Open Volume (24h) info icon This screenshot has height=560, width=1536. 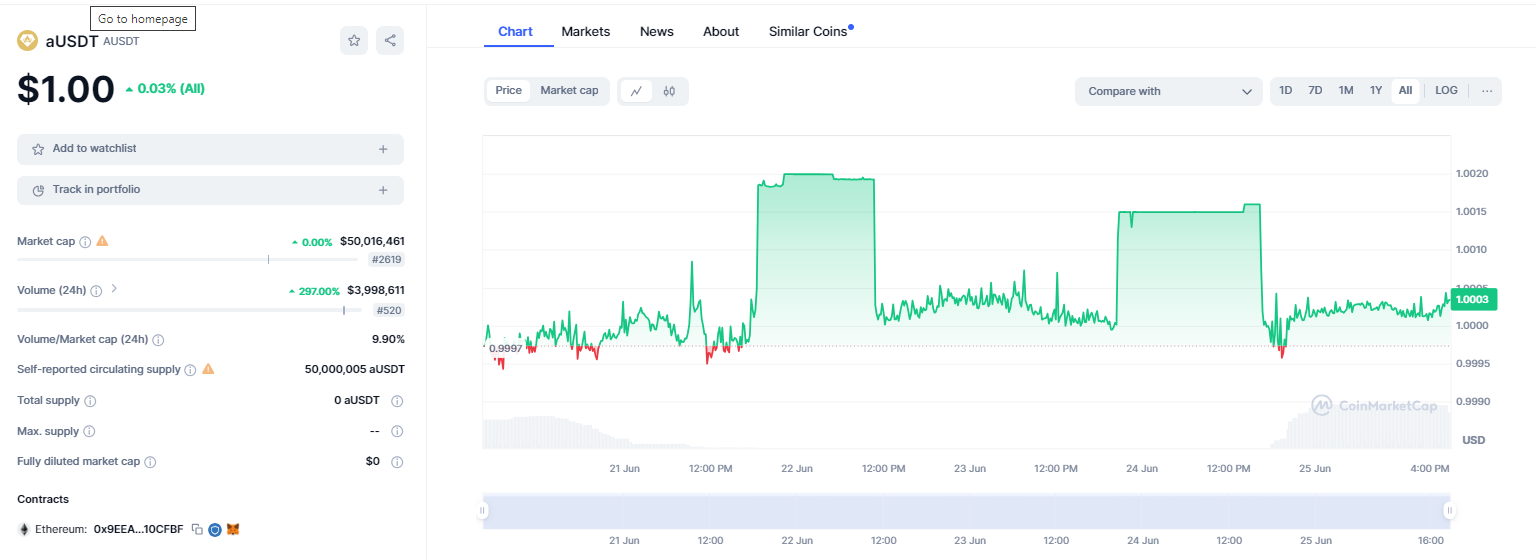96,291
